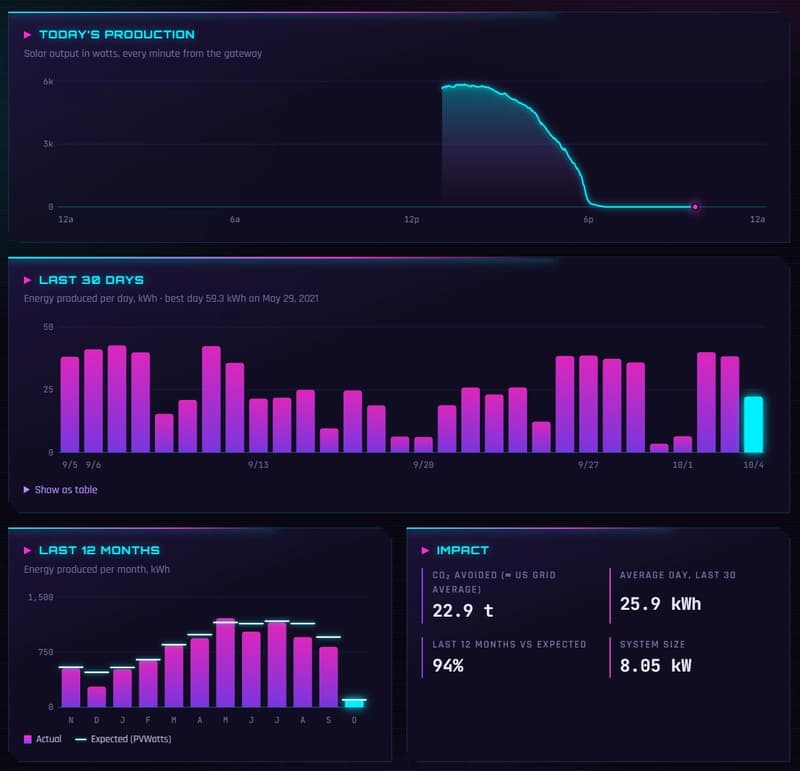Viewport: 800px width, 771px height.
Task: Click the Last 12 Months vs Expected label
Action: [509, 644]
